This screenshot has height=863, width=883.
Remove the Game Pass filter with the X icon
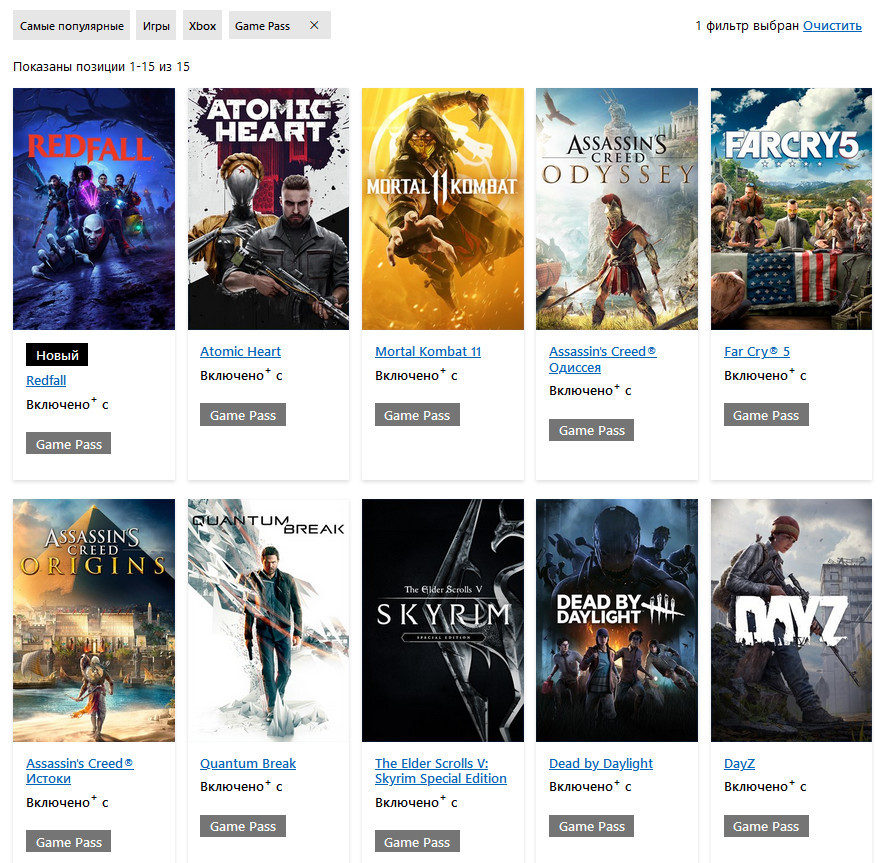(x=314, y=25)
